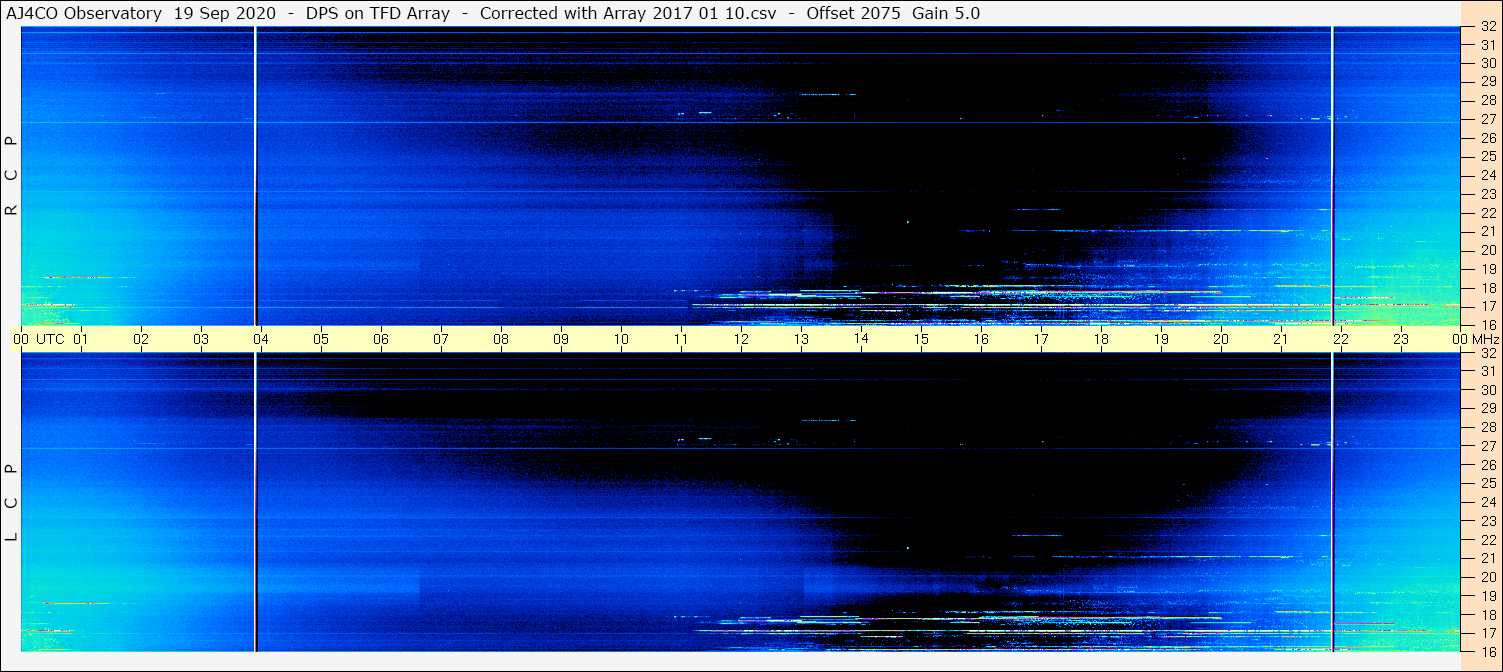Select hour "15" on the UTC axis

[921, 339]
